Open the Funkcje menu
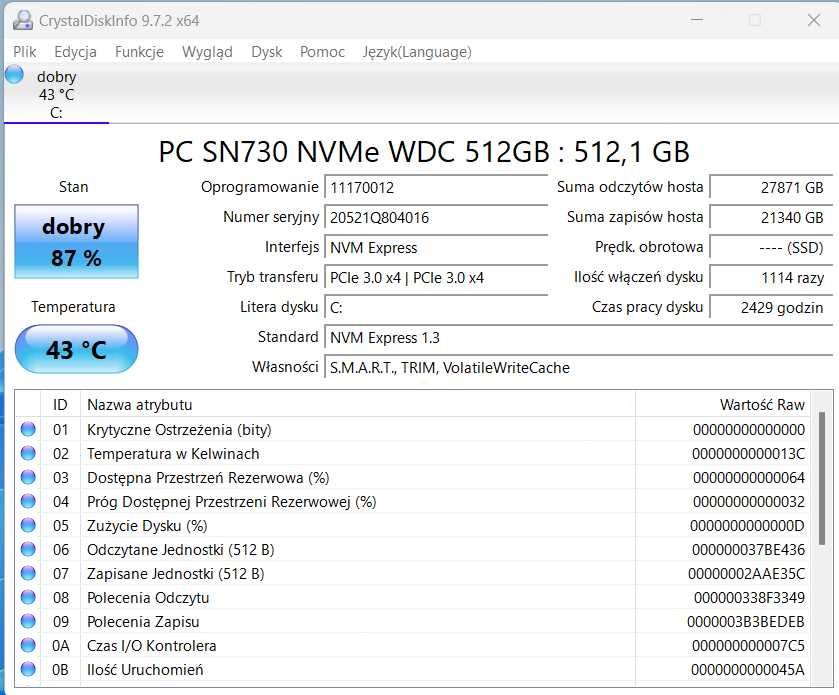The image size is (839, 695). 139,52
